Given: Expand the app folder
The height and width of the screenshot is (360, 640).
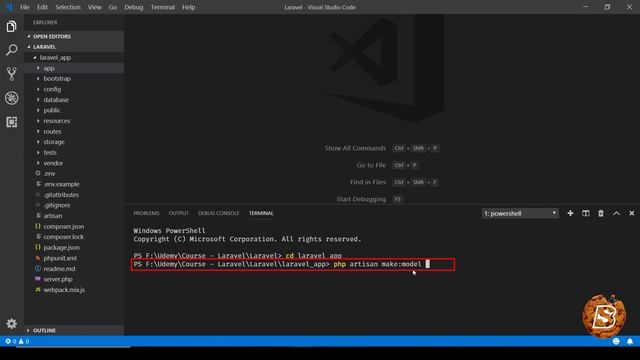Looking at the screenshot, I should pyautogui.click(x=74, y=68).
